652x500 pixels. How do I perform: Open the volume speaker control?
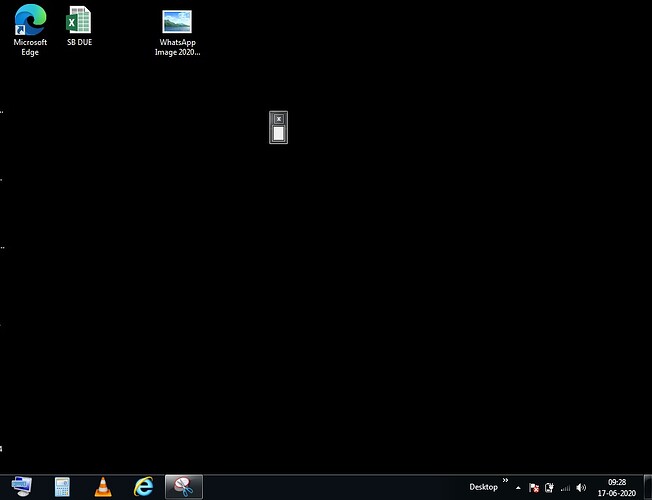coord(581,488)
